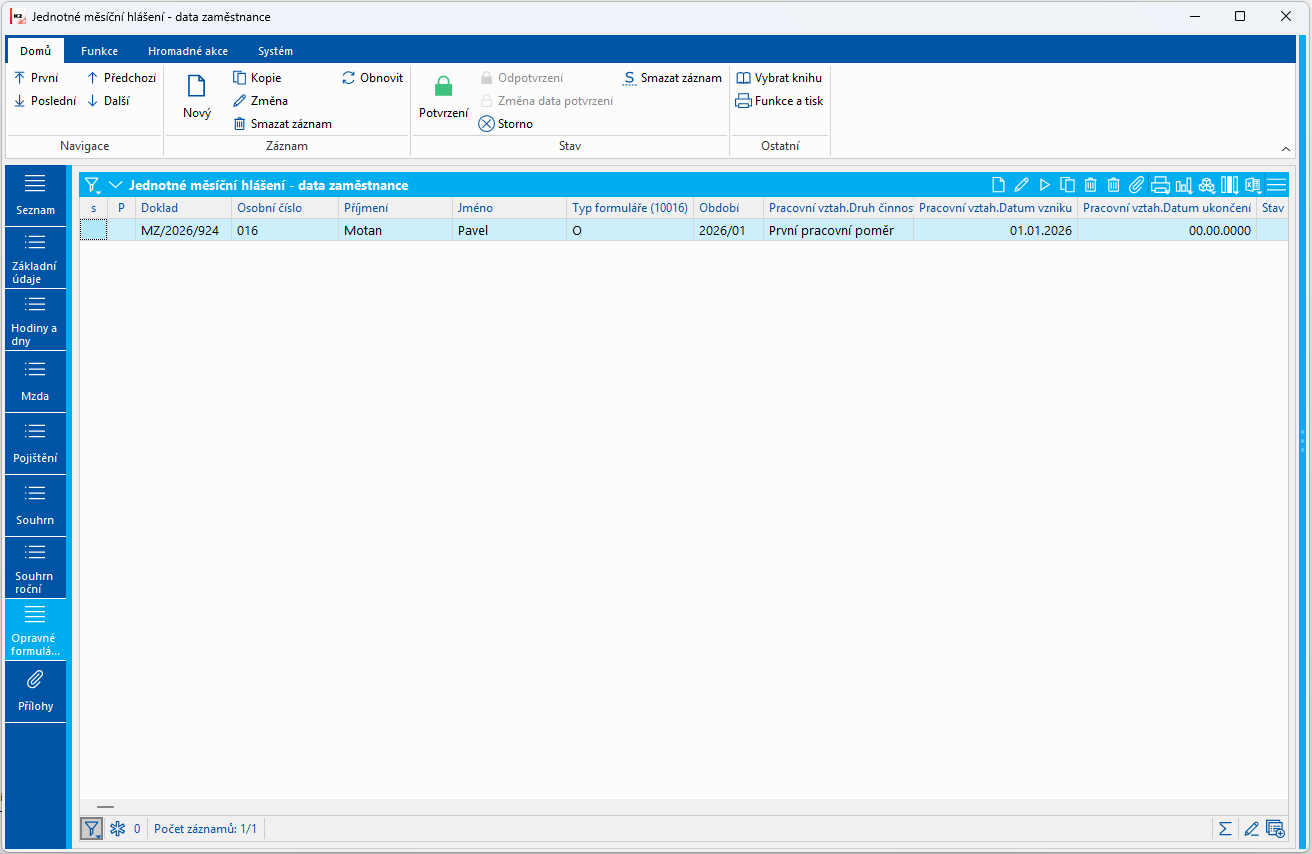Jump to last record with Poslední
This screenshot has width=1312, height=854.
pos(44,101)
